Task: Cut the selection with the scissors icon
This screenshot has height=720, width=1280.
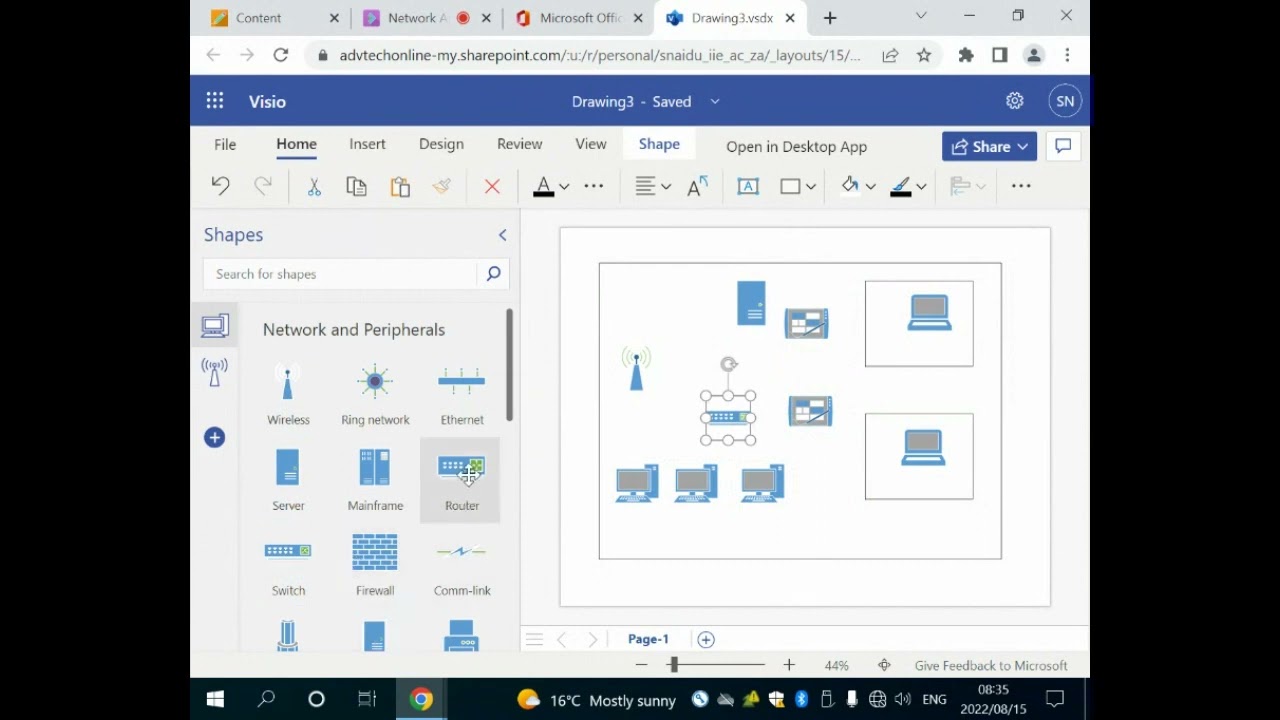Action: (x=314, y=186)
